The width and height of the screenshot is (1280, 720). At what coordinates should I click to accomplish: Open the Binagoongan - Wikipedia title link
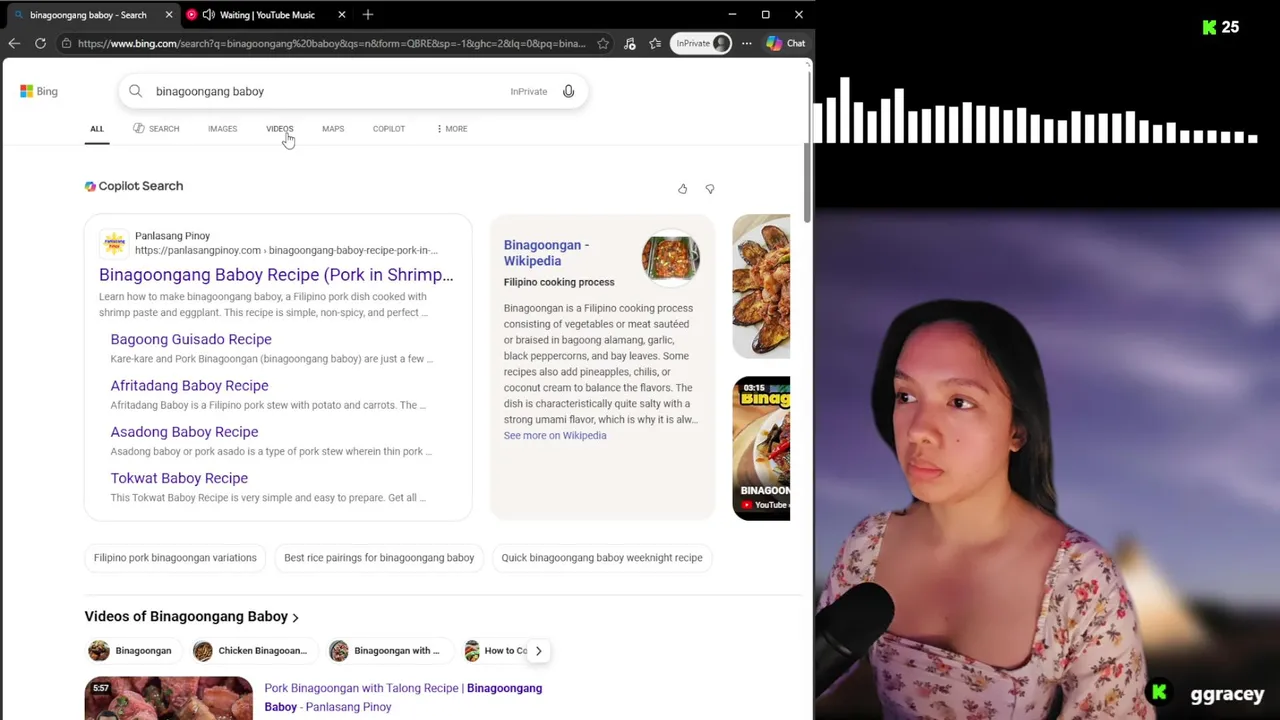pyautogui.click(x=546, y=253)
